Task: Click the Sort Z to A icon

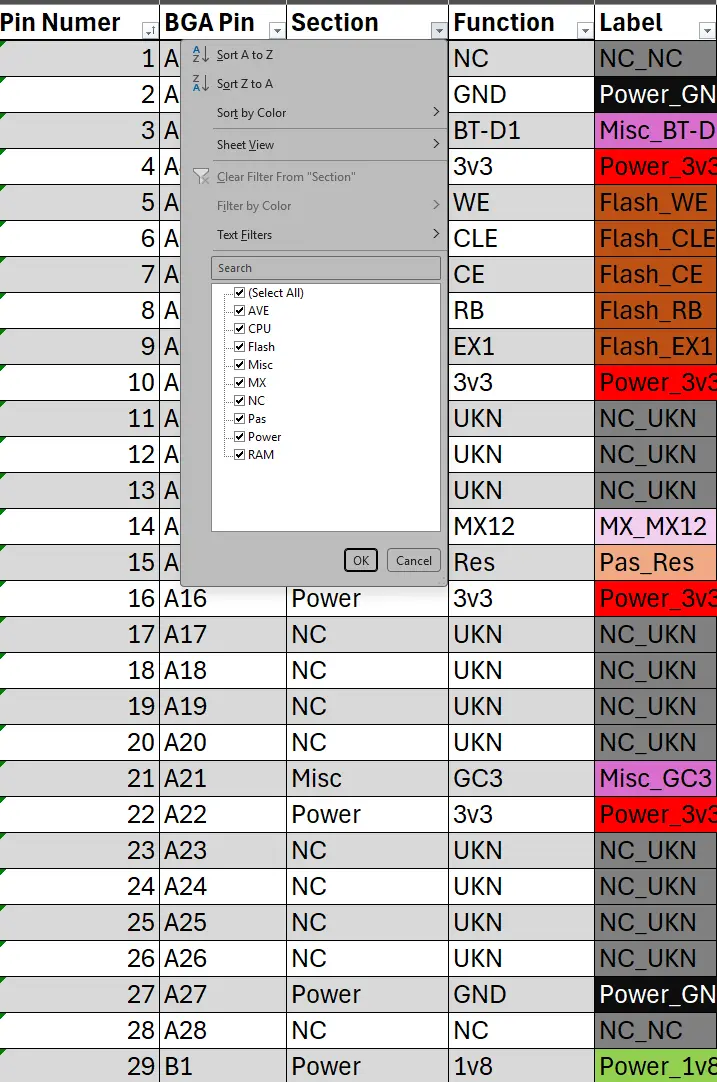Action: [x=200, y=83]
